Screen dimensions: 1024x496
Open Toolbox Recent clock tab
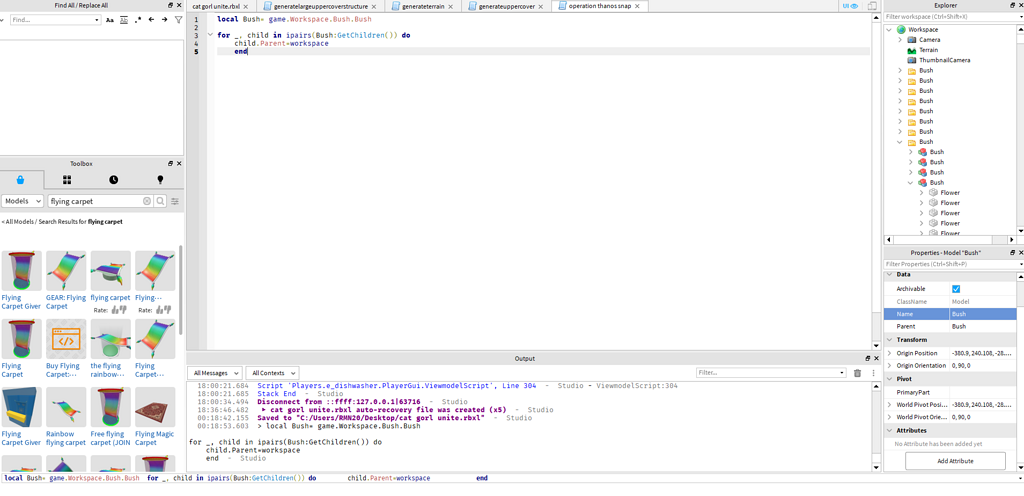click(114, 179)
